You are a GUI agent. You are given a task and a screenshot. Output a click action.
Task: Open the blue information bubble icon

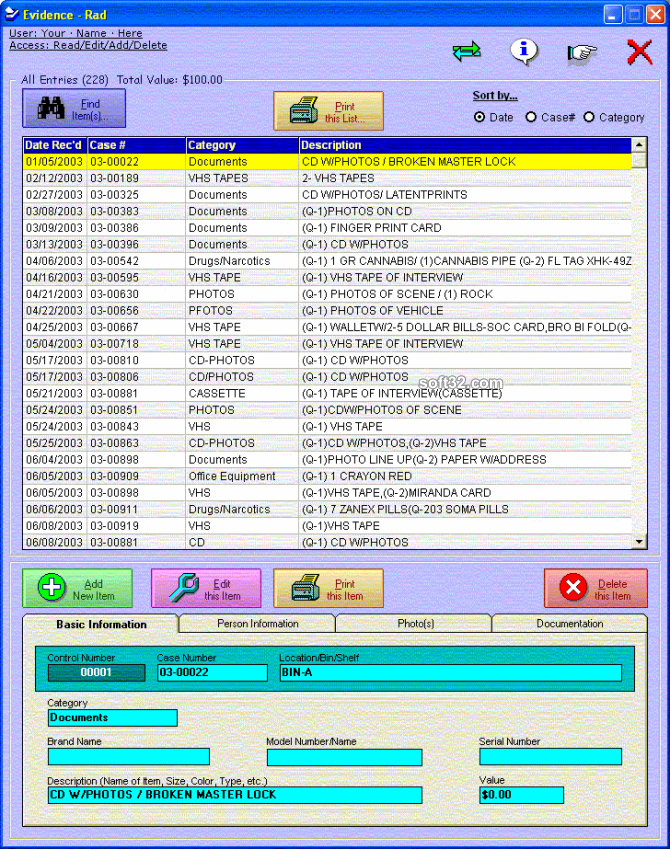coord(524,52)
